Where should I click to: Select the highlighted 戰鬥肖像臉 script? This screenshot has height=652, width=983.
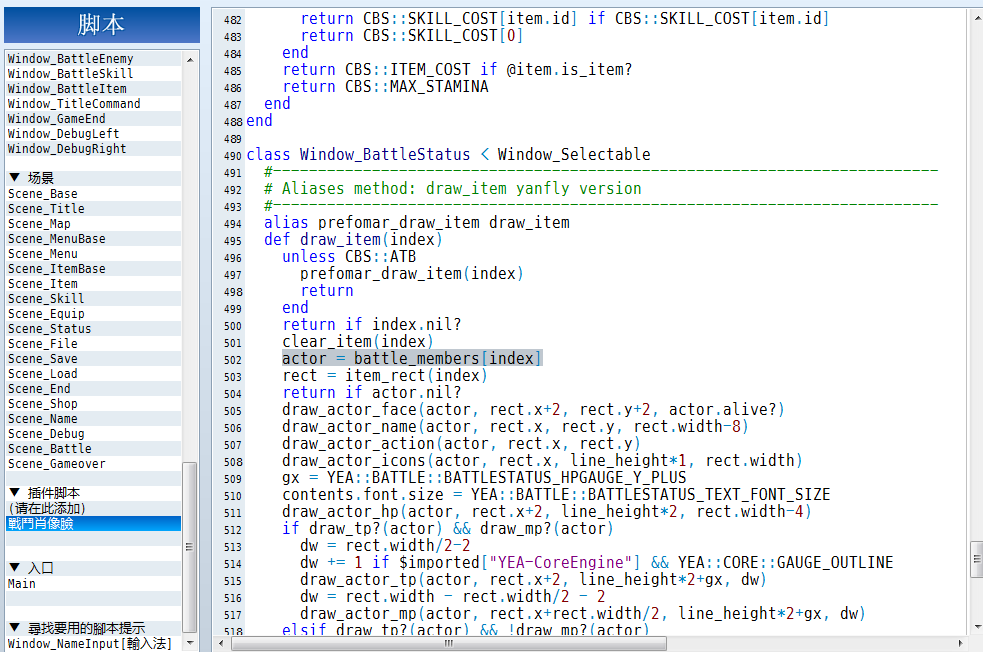pyautogui.click(x=94, y=523)
